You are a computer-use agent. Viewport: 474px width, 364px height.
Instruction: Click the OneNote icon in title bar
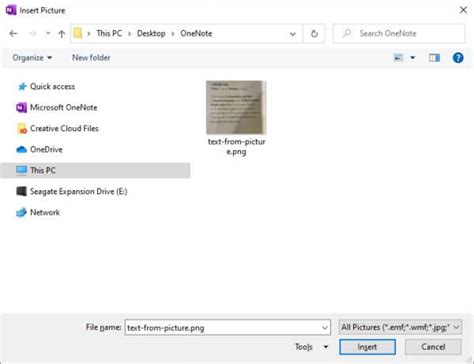point(11,10)
